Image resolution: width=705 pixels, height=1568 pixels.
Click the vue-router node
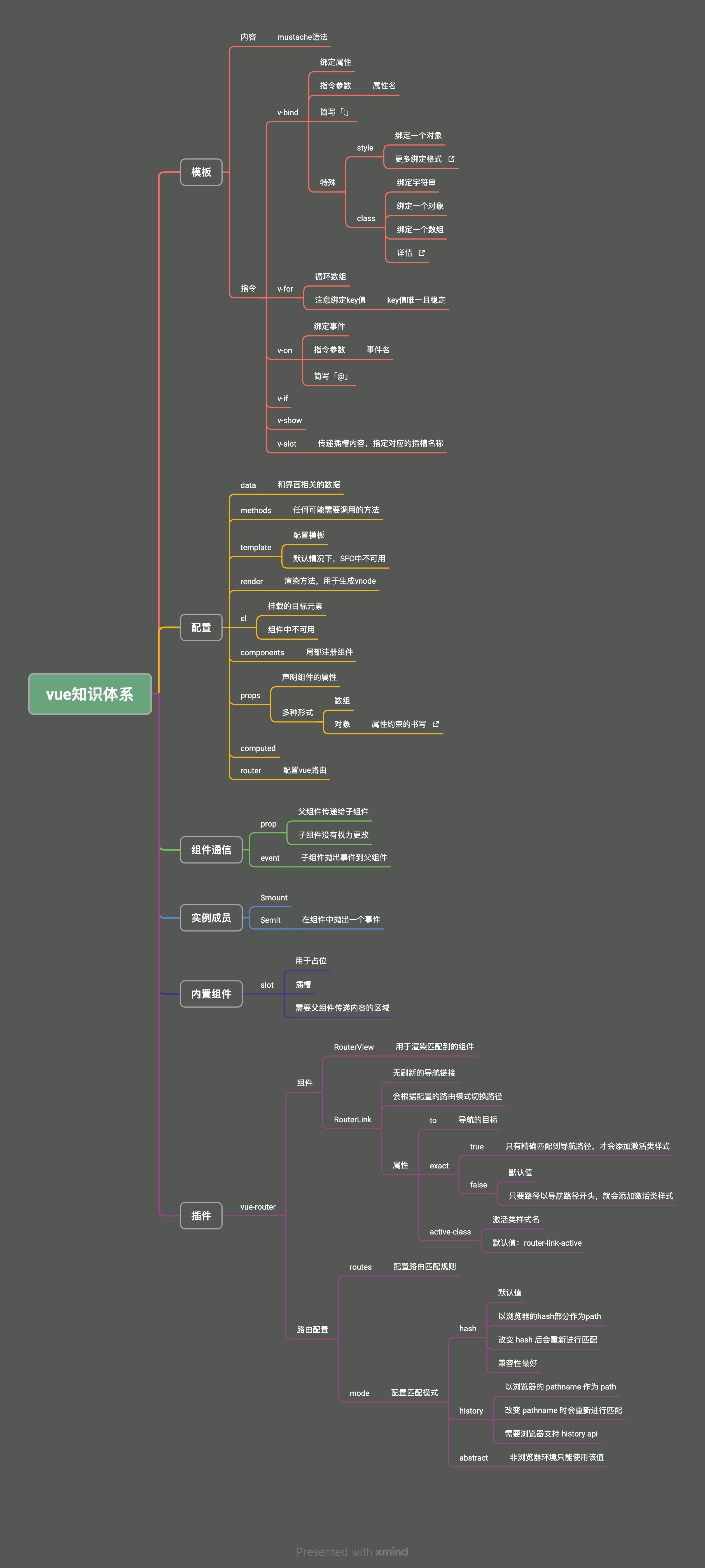258,1207
